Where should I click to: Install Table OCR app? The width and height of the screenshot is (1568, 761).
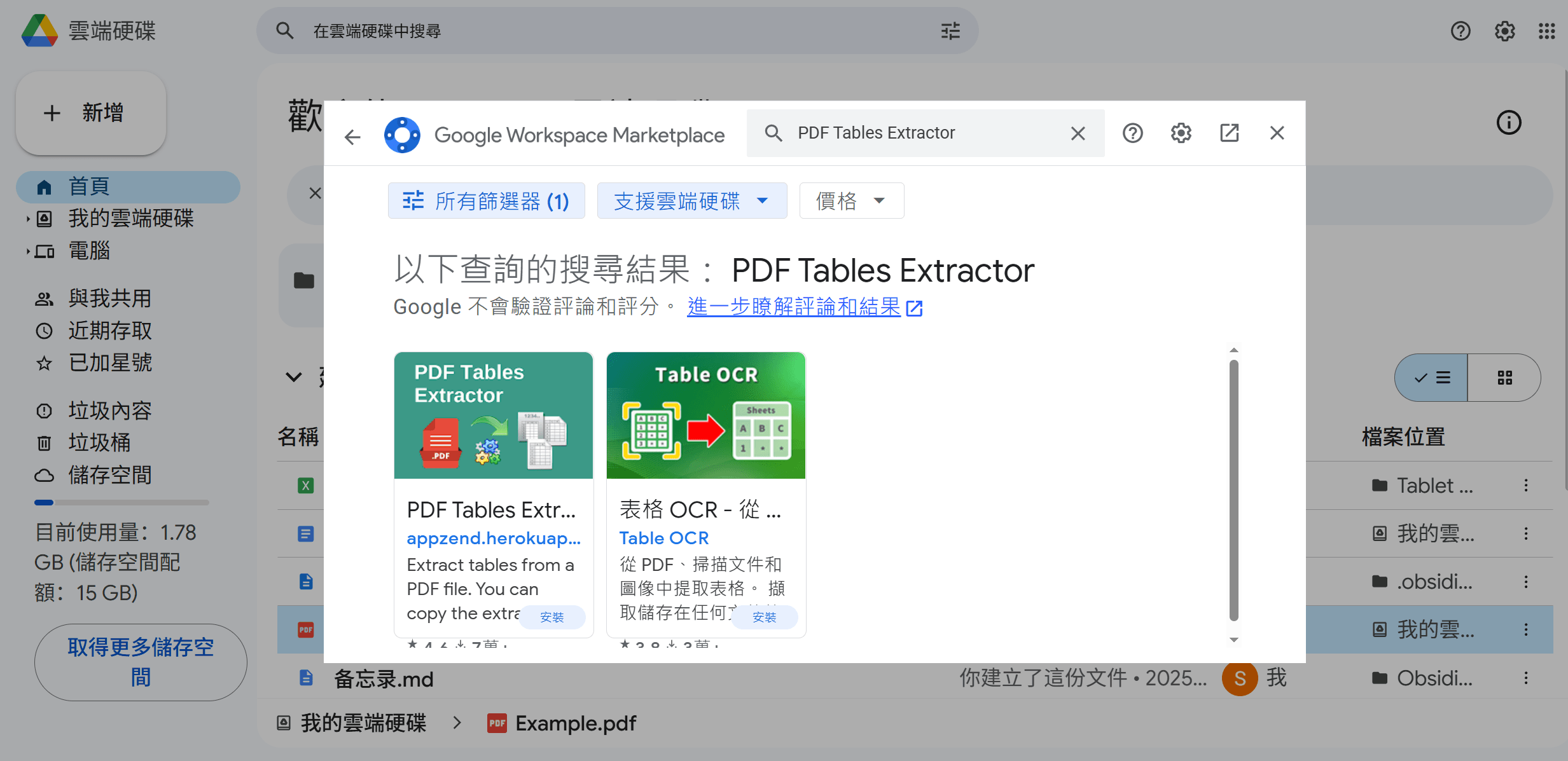point(765,617)
